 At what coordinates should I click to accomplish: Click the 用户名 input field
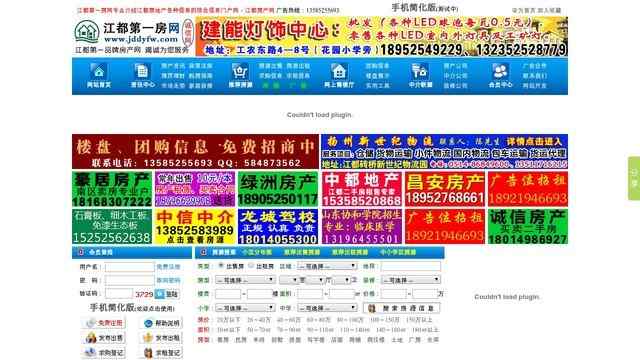[129, 267]
